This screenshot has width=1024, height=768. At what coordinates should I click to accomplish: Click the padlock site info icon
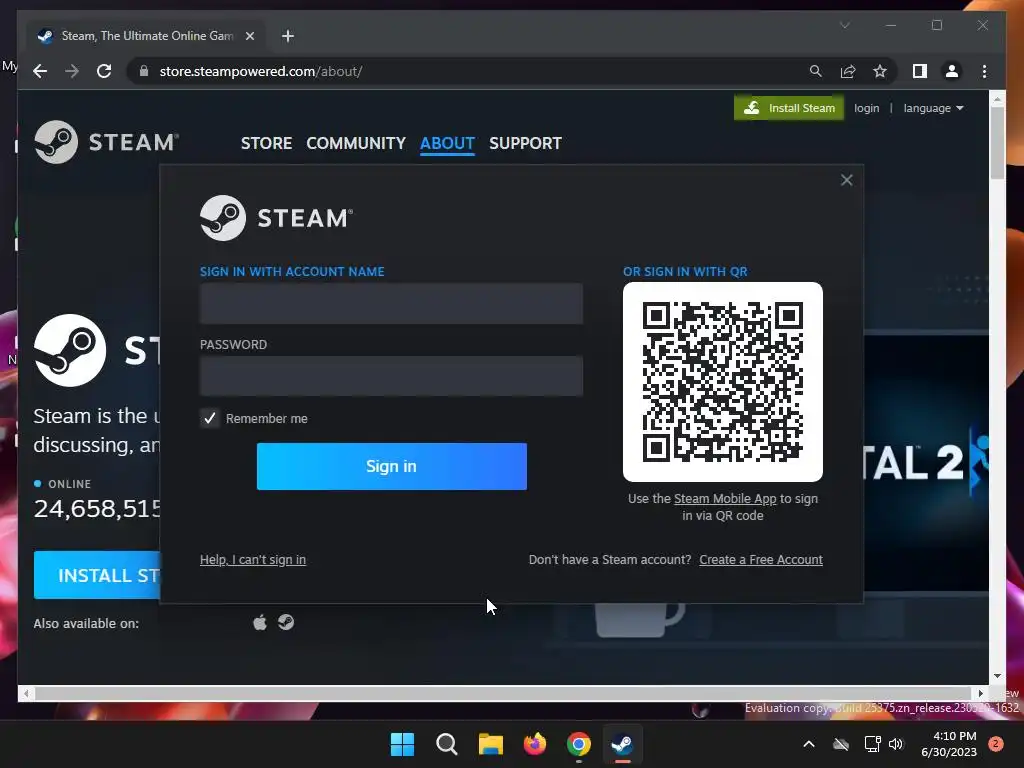(x=144, y=71)
